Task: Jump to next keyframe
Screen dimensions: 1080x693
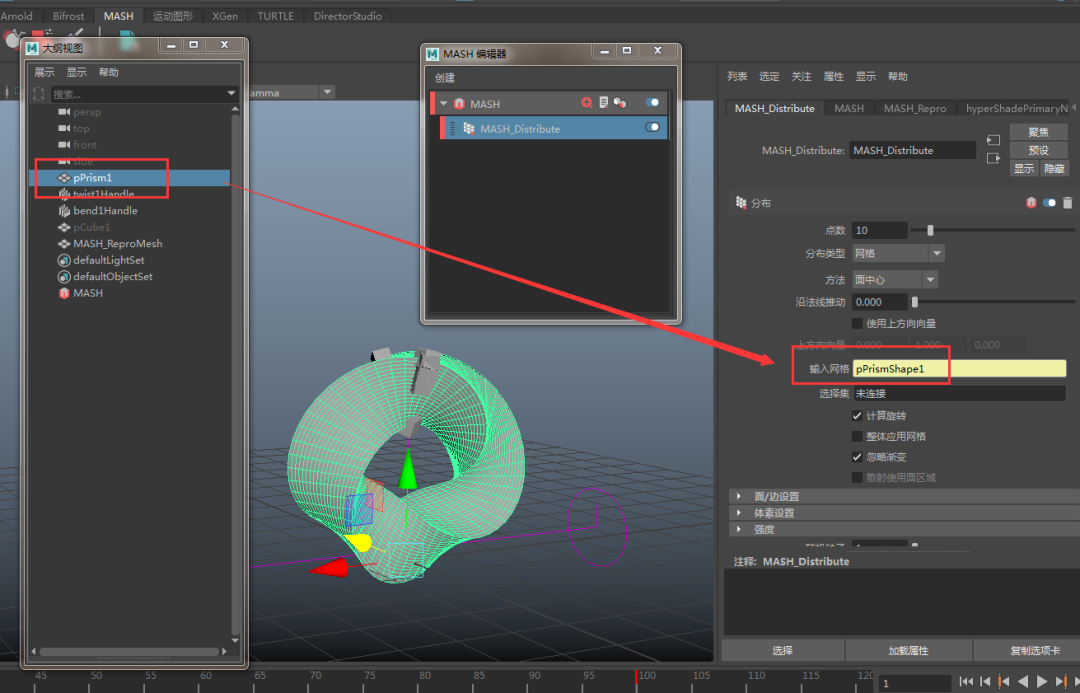Action: coord(1061,681)
